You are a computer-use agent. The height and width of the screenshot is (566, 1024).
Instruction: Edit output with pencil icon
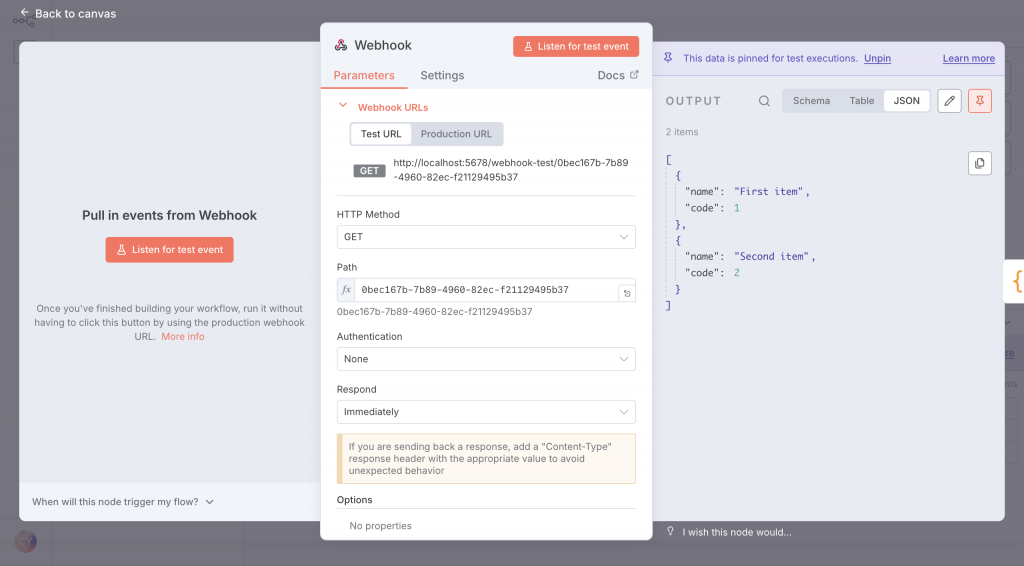950,101
